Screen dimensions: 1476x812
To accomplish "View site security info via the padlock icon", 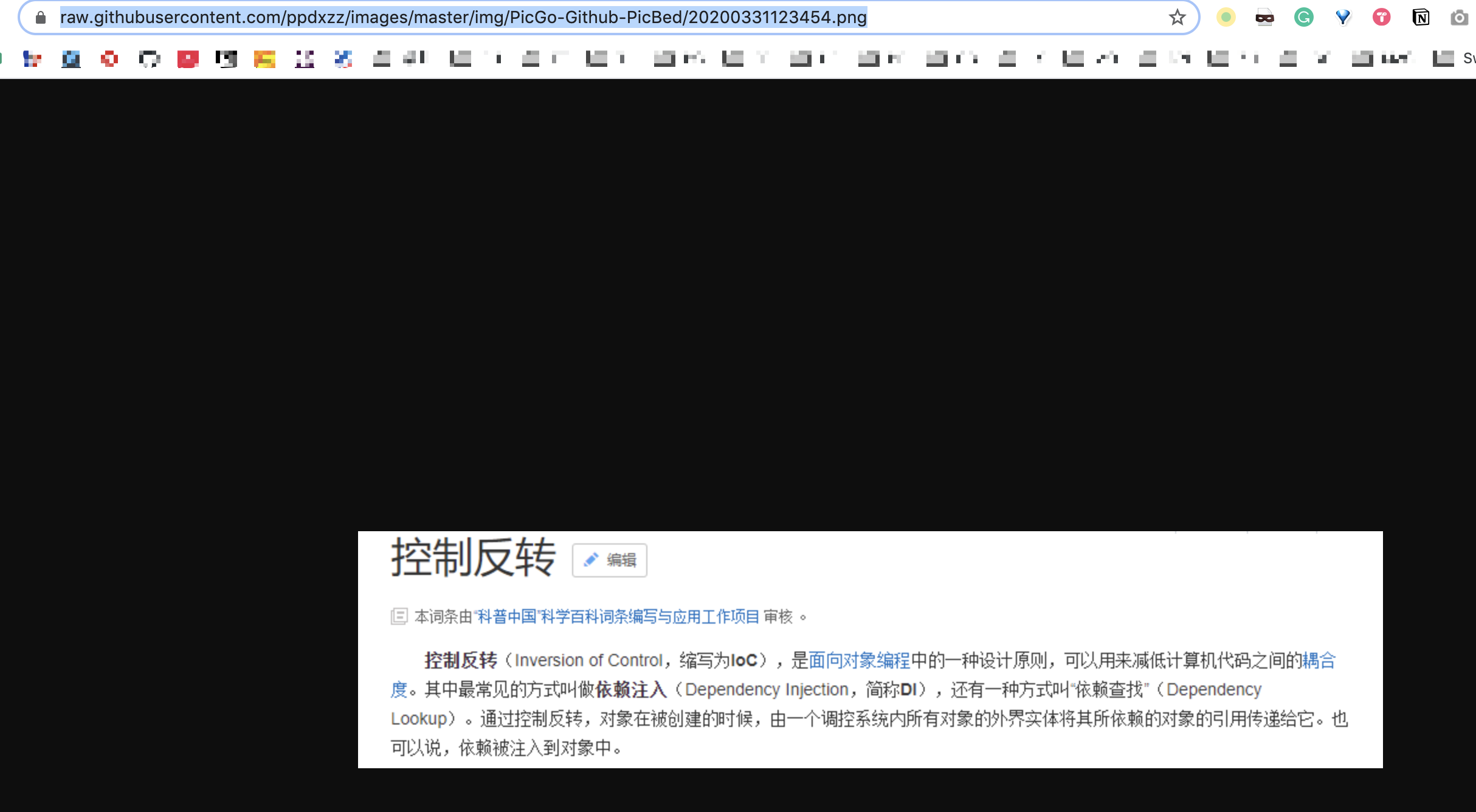I will (39, 18).
